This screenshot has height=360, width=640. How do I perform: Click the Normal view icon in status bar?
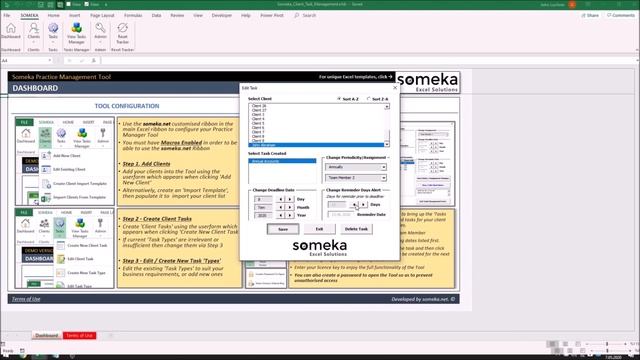coord(552,344)
